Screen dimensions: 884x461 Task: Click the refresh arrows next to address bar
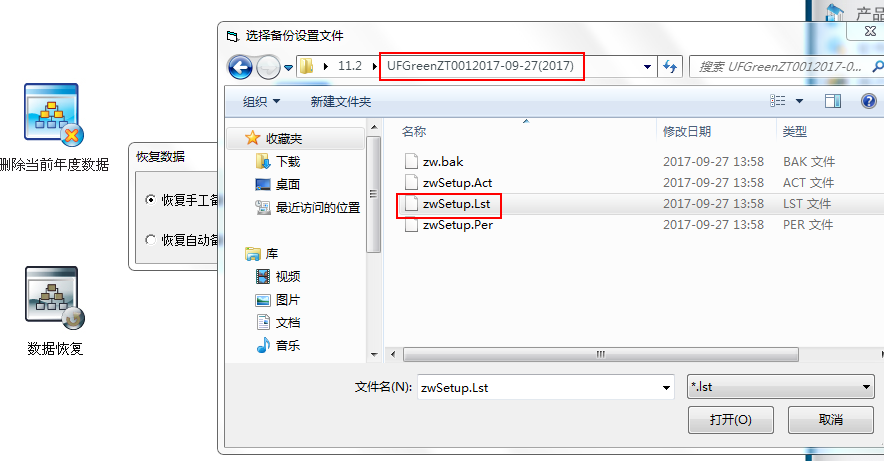670,67
